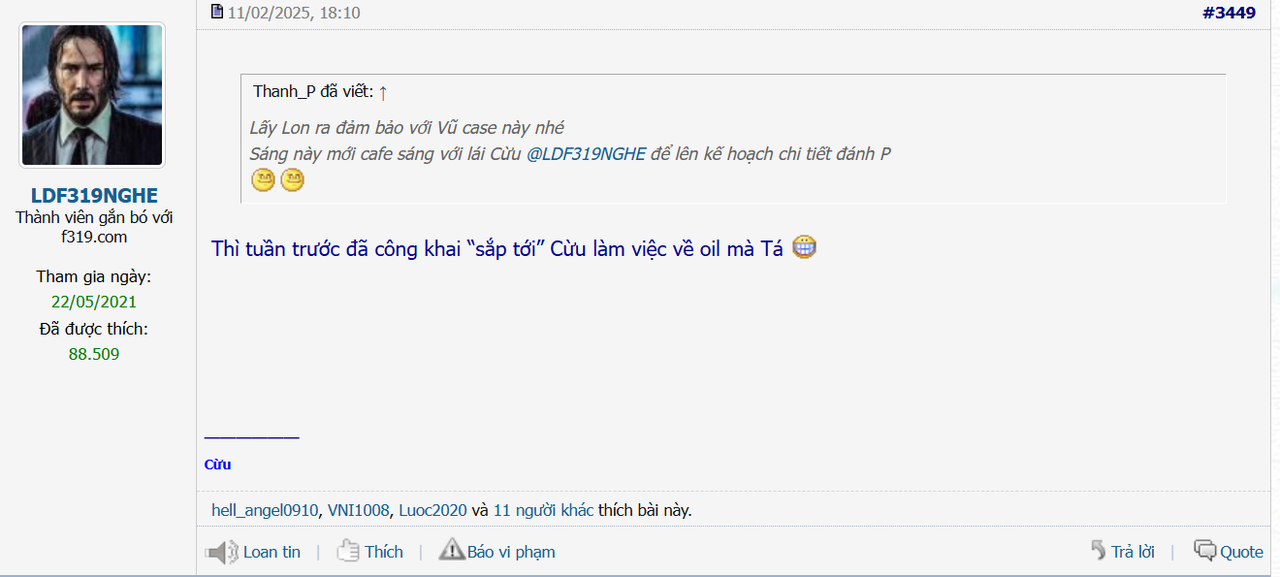Viewport: 1280px width, 577px height.
Task: Open Luoc2020's profile from likes list
Action: point(433,510)
